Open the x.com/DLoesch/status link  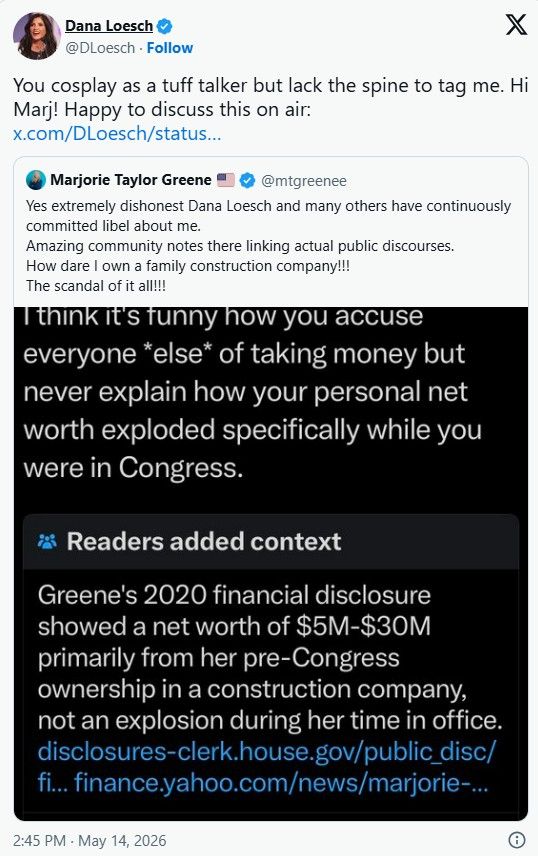pyautogui.click(x=117, y=133)
